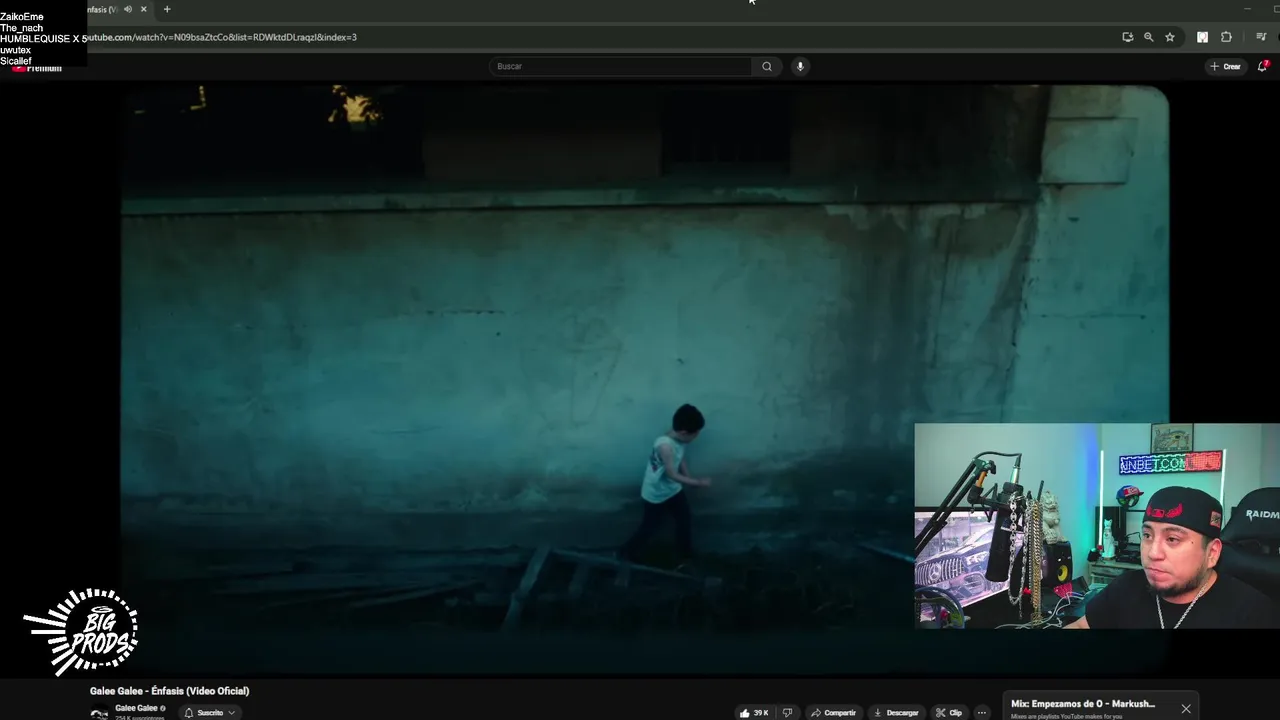This screenshot has height=720, width=1280.
Task: Expand the Suscrito subscription dropdown
Action: coord(210,713)
